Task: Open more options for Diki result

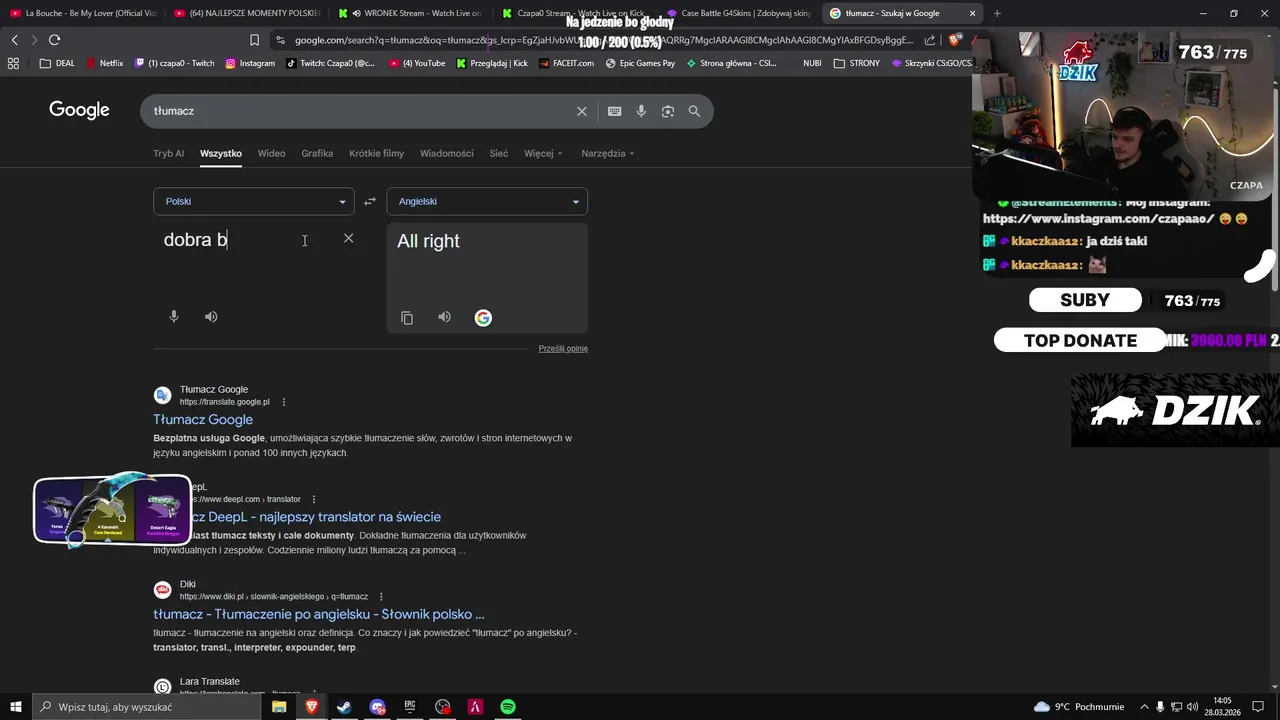Action: click(x=381, y=597)
